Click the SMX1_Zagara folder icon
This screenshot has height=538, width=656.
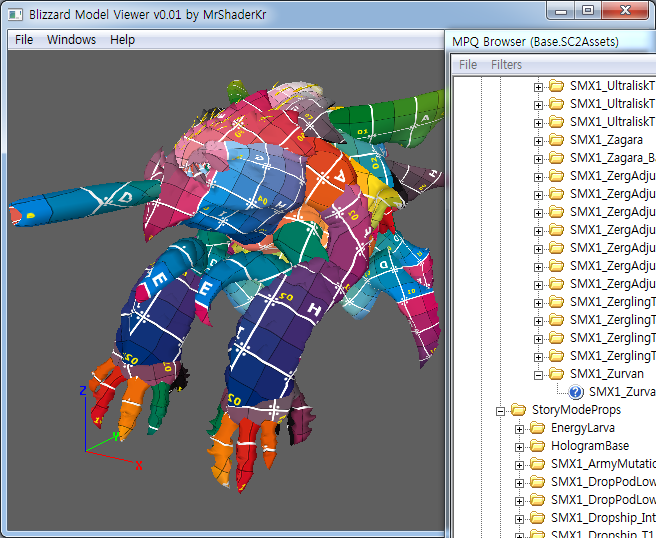click(556, 139)
